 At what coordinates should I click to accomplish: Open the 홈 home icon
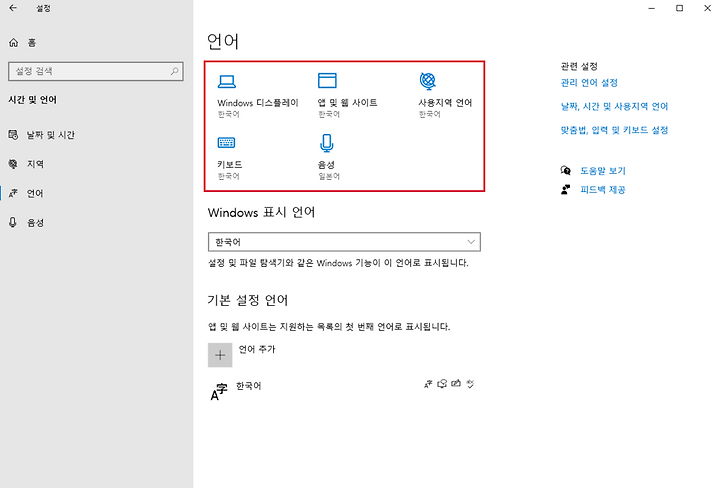click(x=14, y=43)
